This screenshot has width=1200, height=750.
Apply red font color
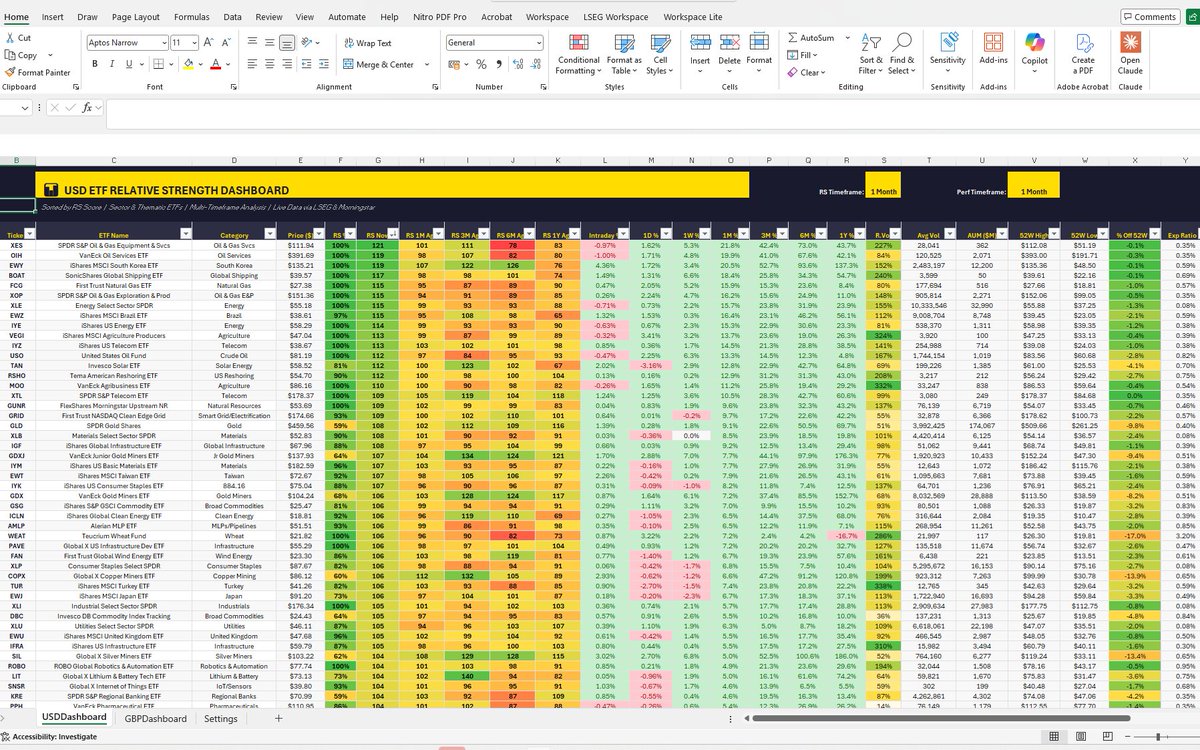(215, 64)
